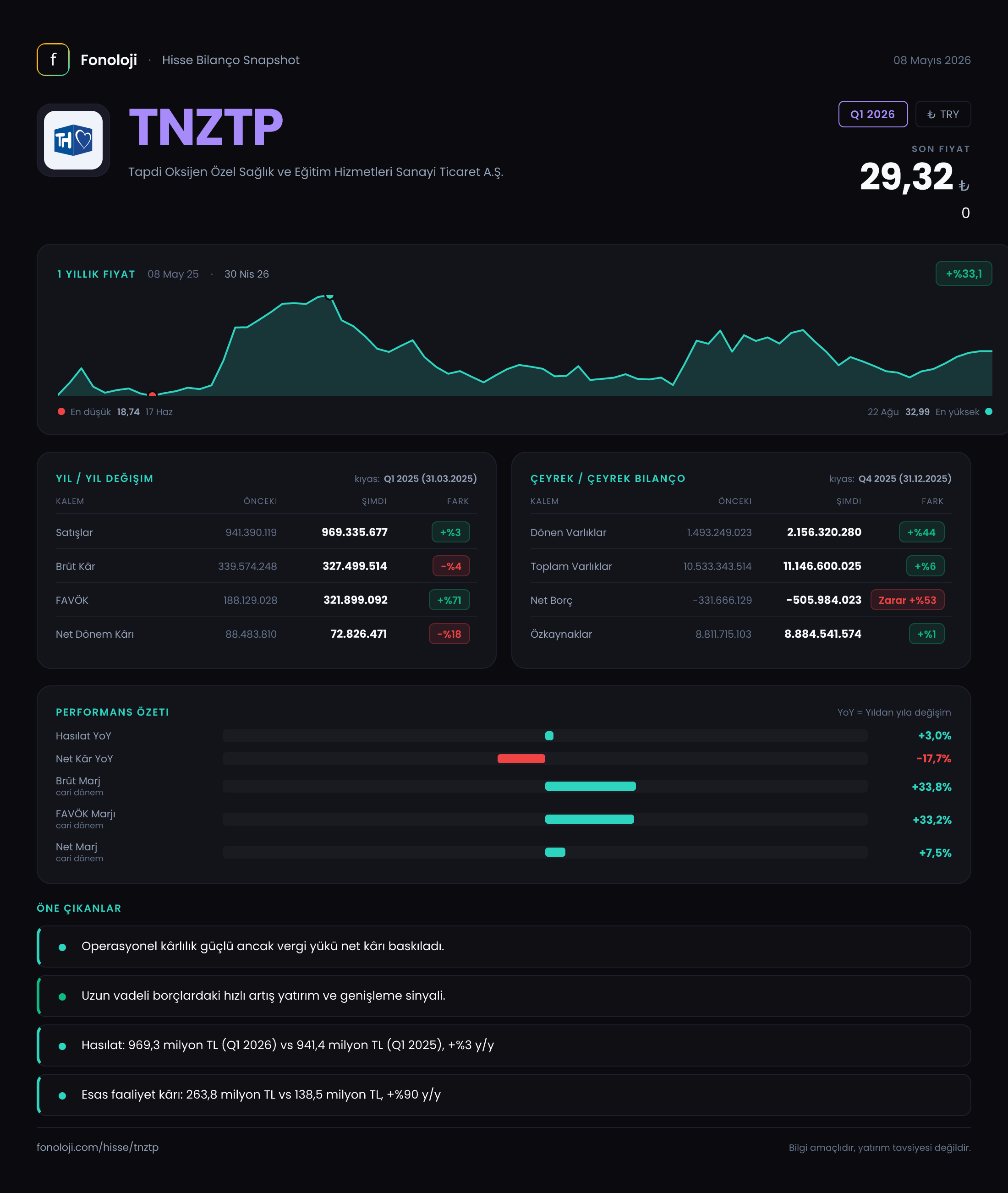This screenshot has width=1008, height=1193.
Task: Click the red En düşük legend dot
Action: 61,411
